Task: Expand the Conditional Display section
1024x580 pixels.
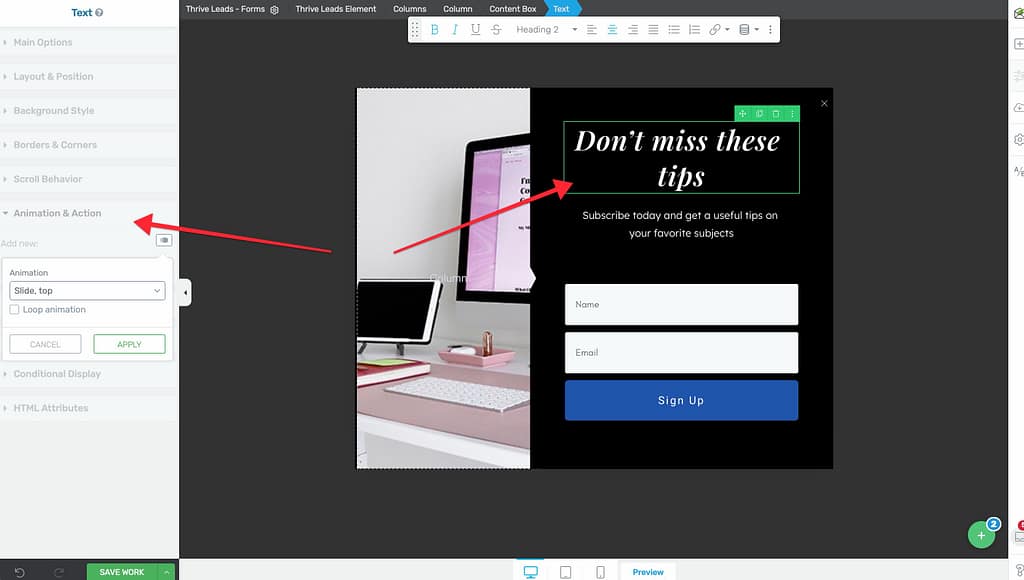Action: pyautogui.click(x=57, y=374)
